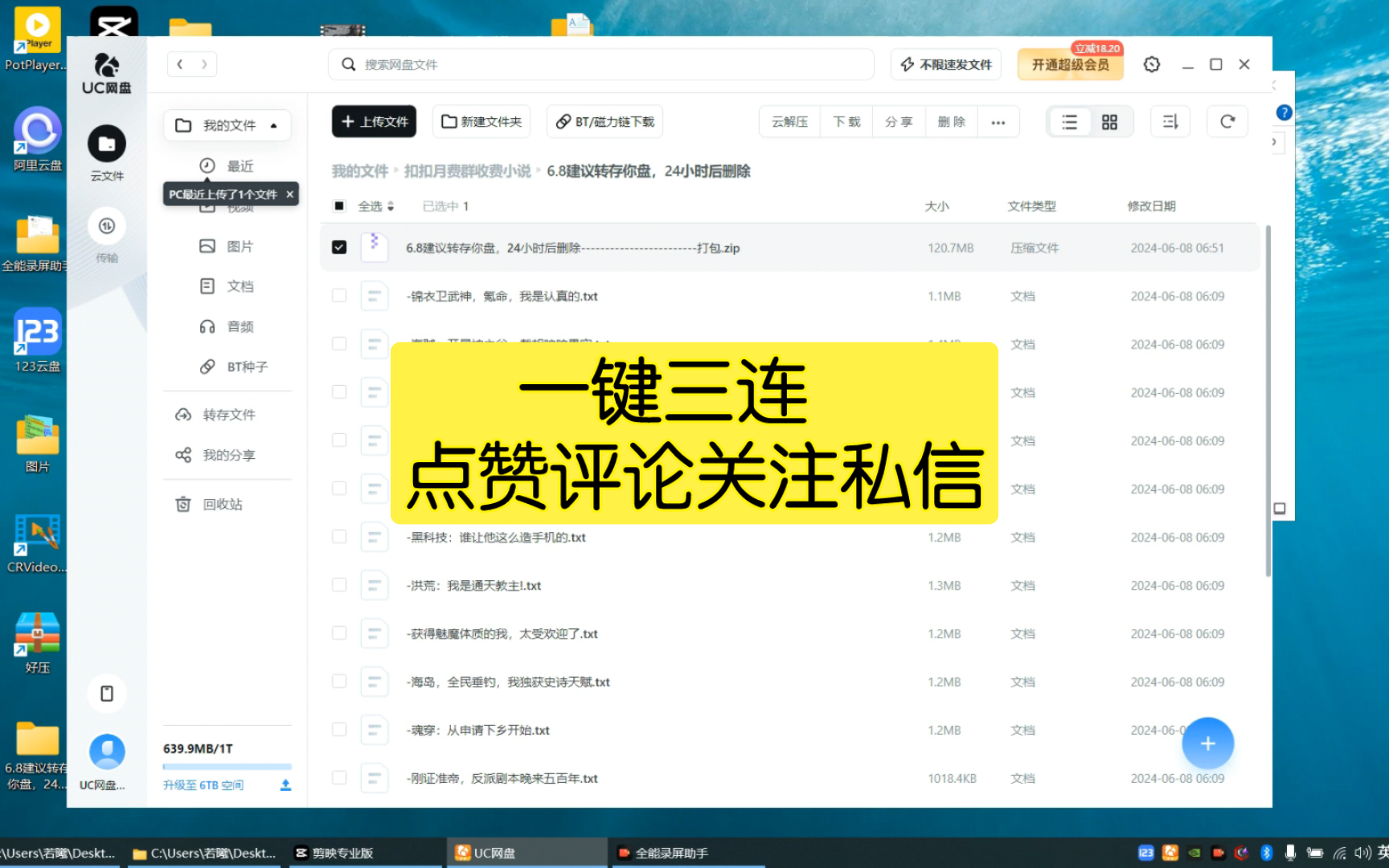
Task: Open the settings gear icon
Action: coord(1152,64)
